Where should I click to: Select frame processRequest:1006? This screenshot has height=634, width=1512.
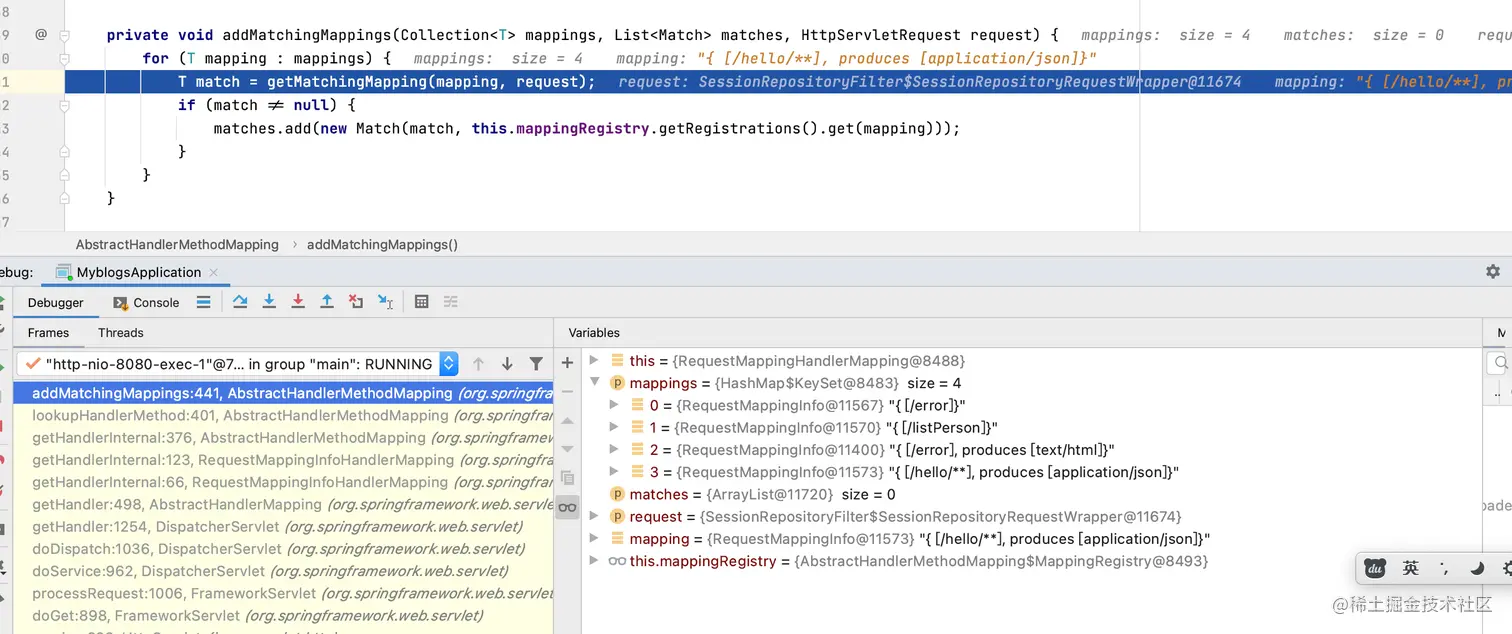click(x=283, y=593)
